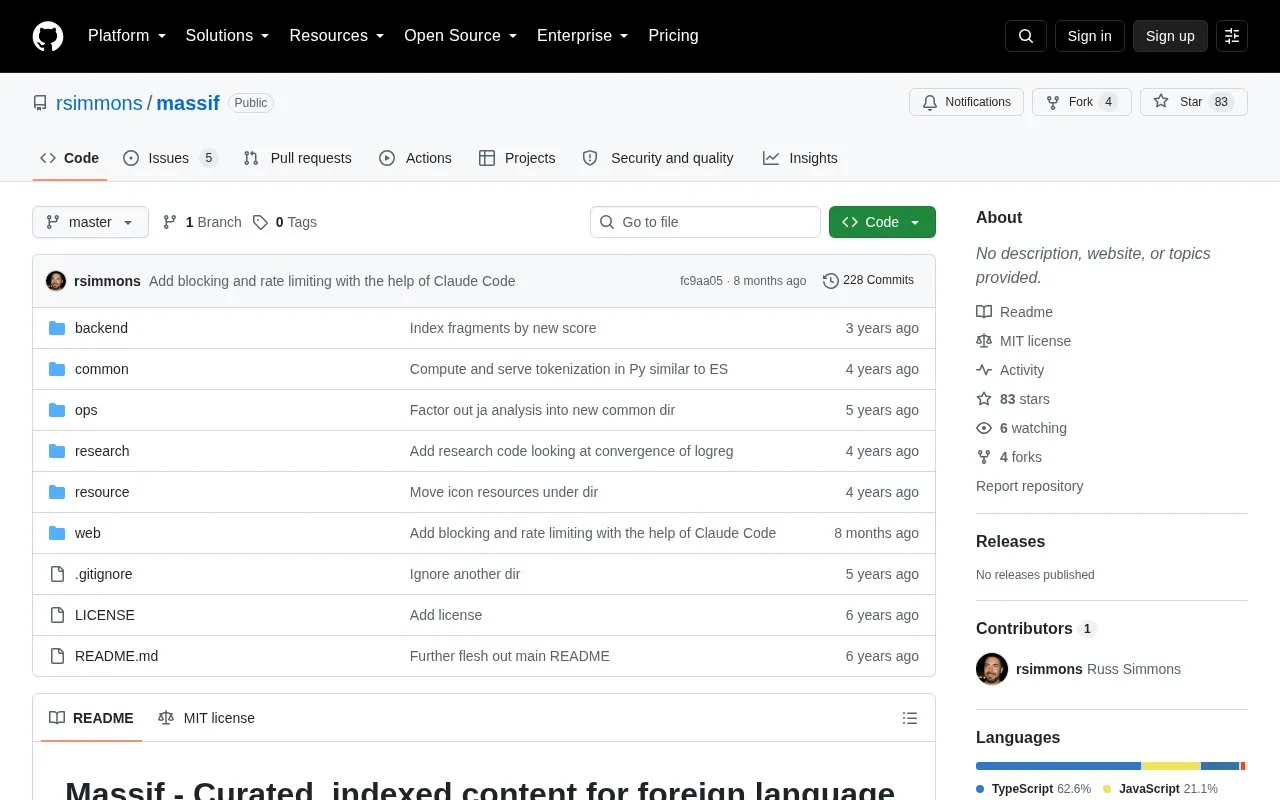
Task: View the 6 watching link
Action: [x=1021, y=428]
